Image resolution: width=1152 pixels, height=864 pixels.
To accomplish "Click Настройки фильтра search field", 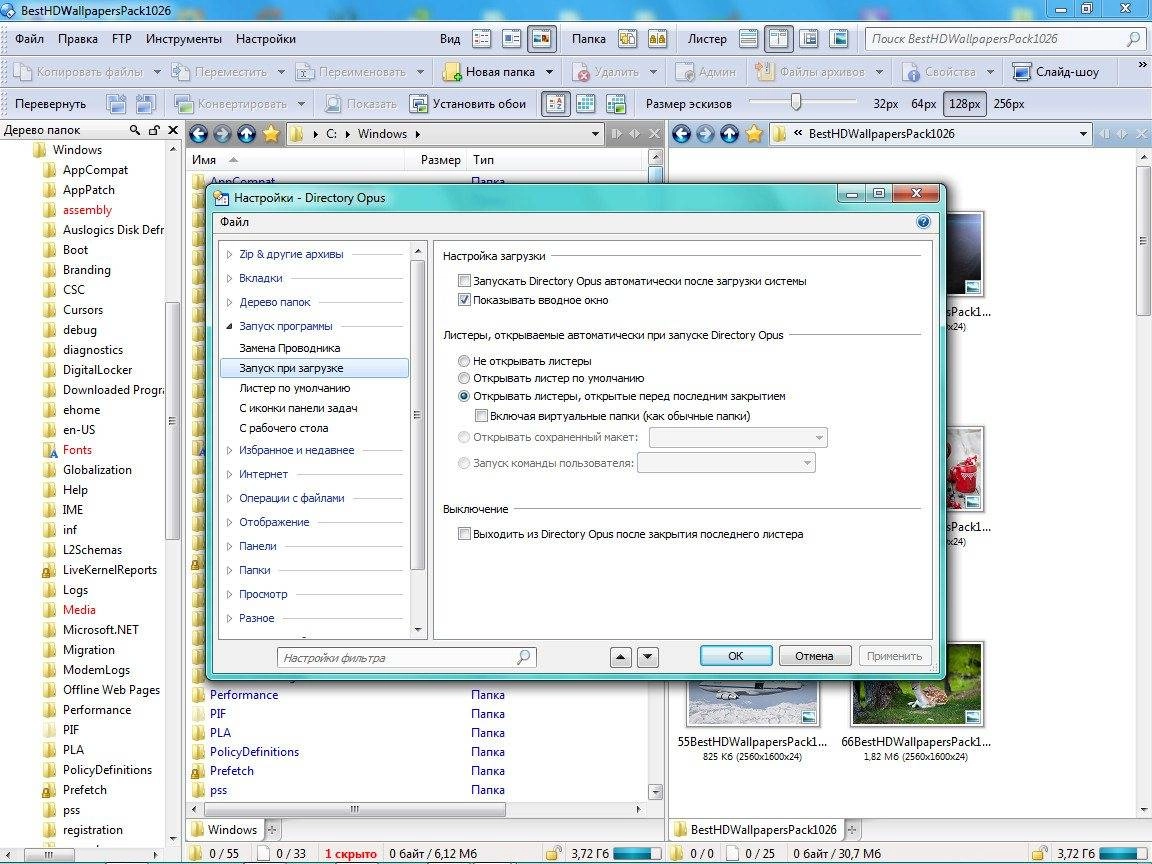I will 406,658.
